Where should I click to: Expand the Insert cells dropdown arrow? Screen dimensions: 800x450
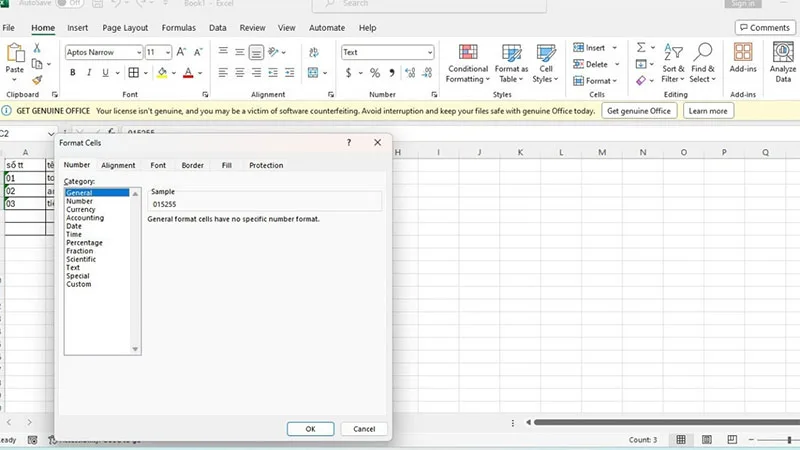pyautogui.click(x=614, y=48)
